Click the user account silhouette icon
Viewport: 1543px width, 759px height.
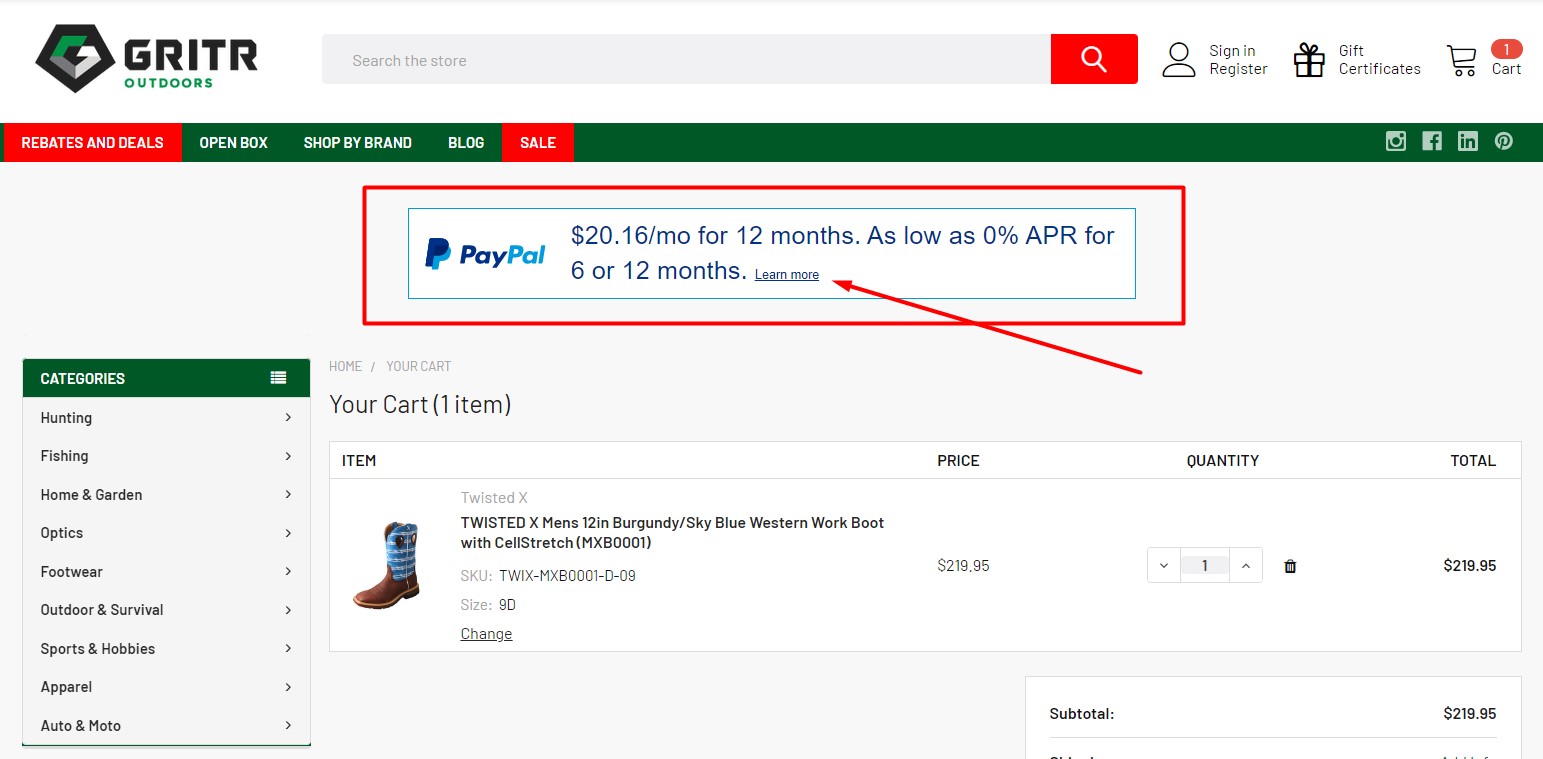tap(1179, 60)
